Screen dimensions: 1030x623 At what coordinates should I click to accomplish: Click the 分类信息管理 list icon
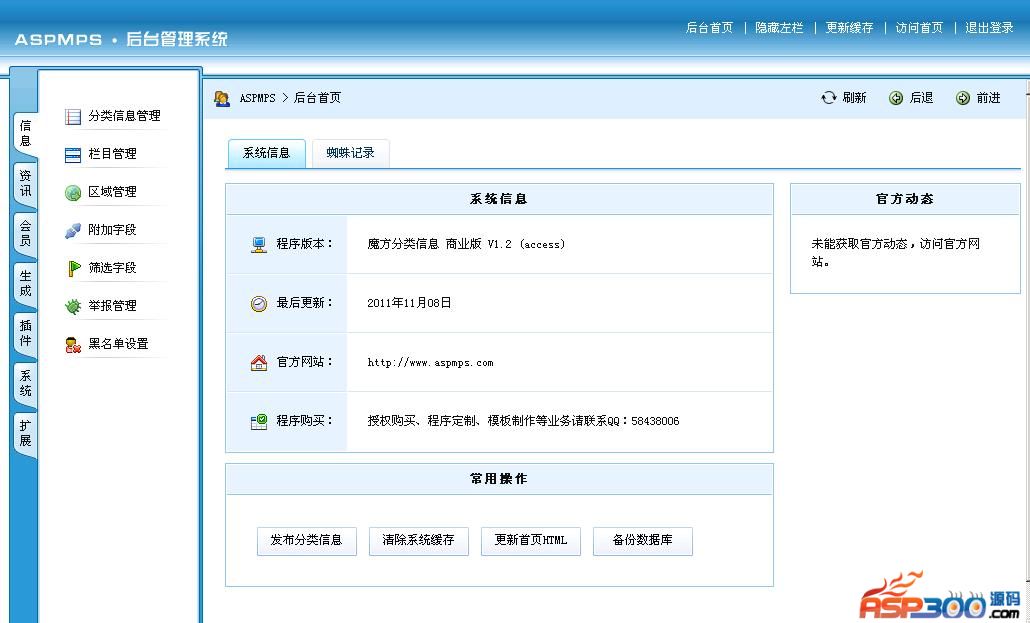tap(73, 116)
